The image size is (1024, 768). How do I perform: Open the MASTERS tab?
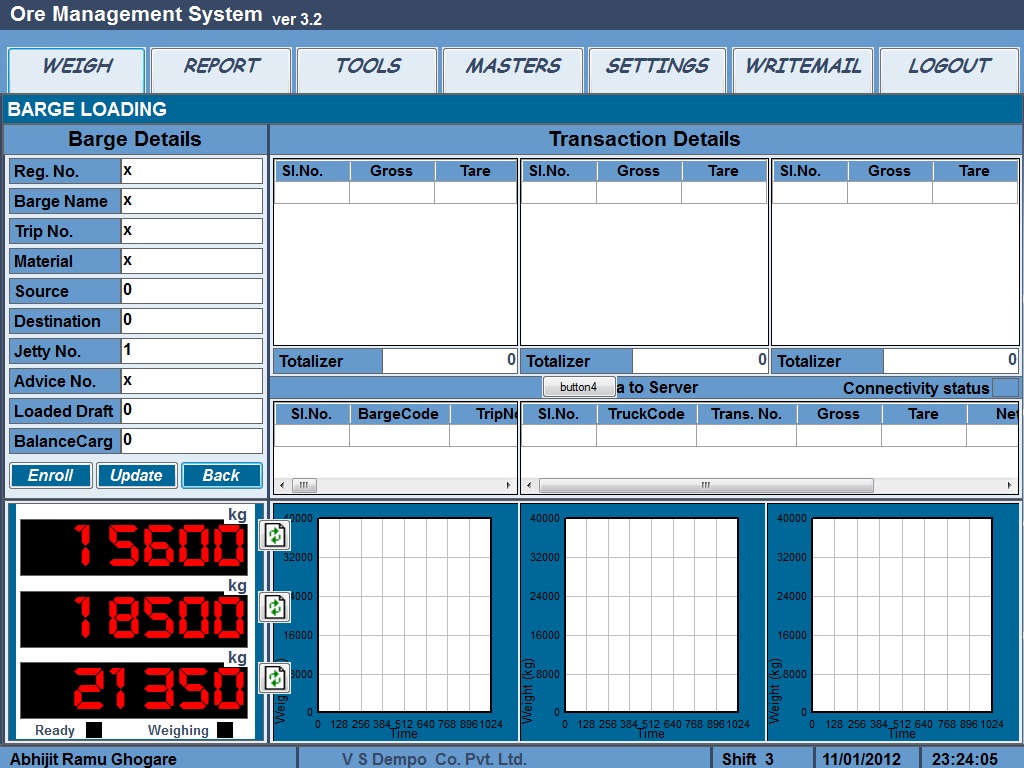click(x=513, y=68)
